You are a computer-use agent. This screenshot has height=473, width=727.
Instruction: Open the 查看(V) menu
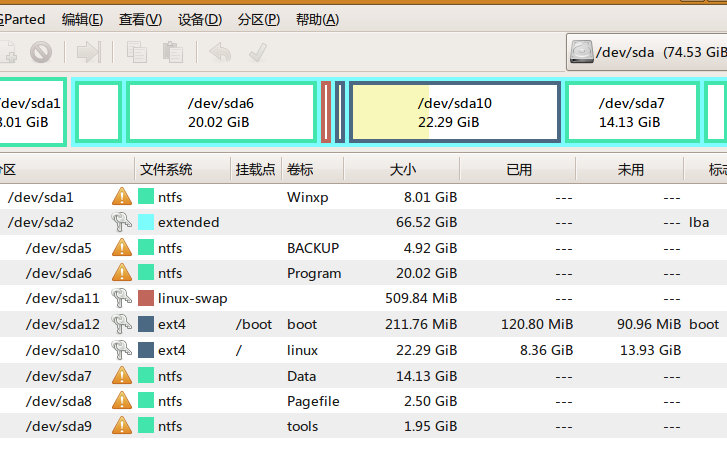(x=140, y=19)
